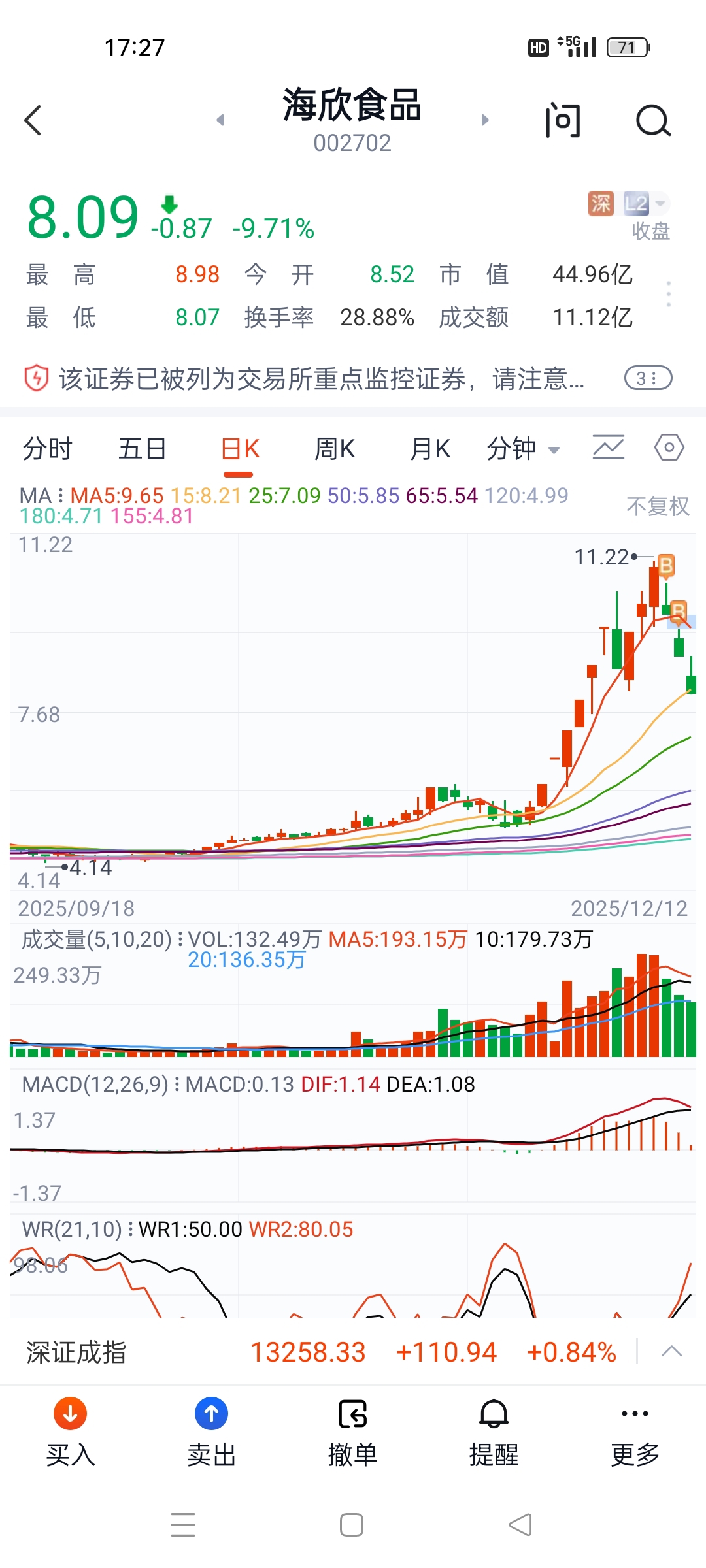Open chart settings hexagon icon
Viewport: 706px width, 1568px height.
[x=669, y=448]
